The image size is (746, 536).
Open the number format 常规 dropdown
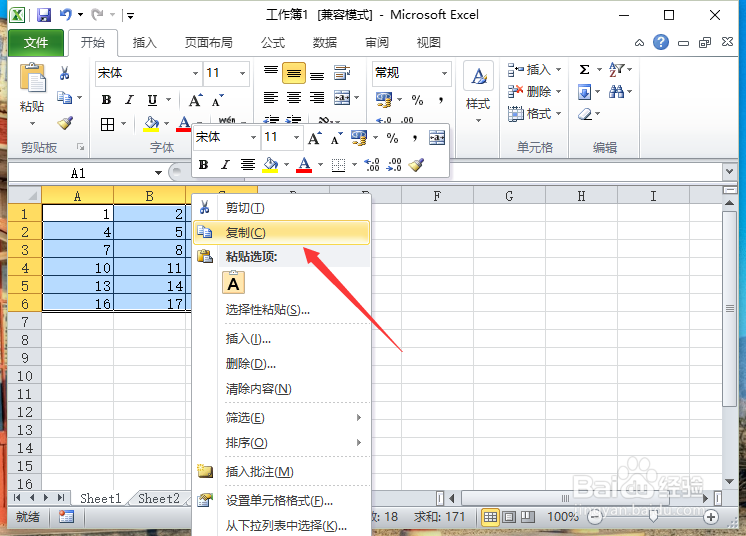(x=444, y=73)
